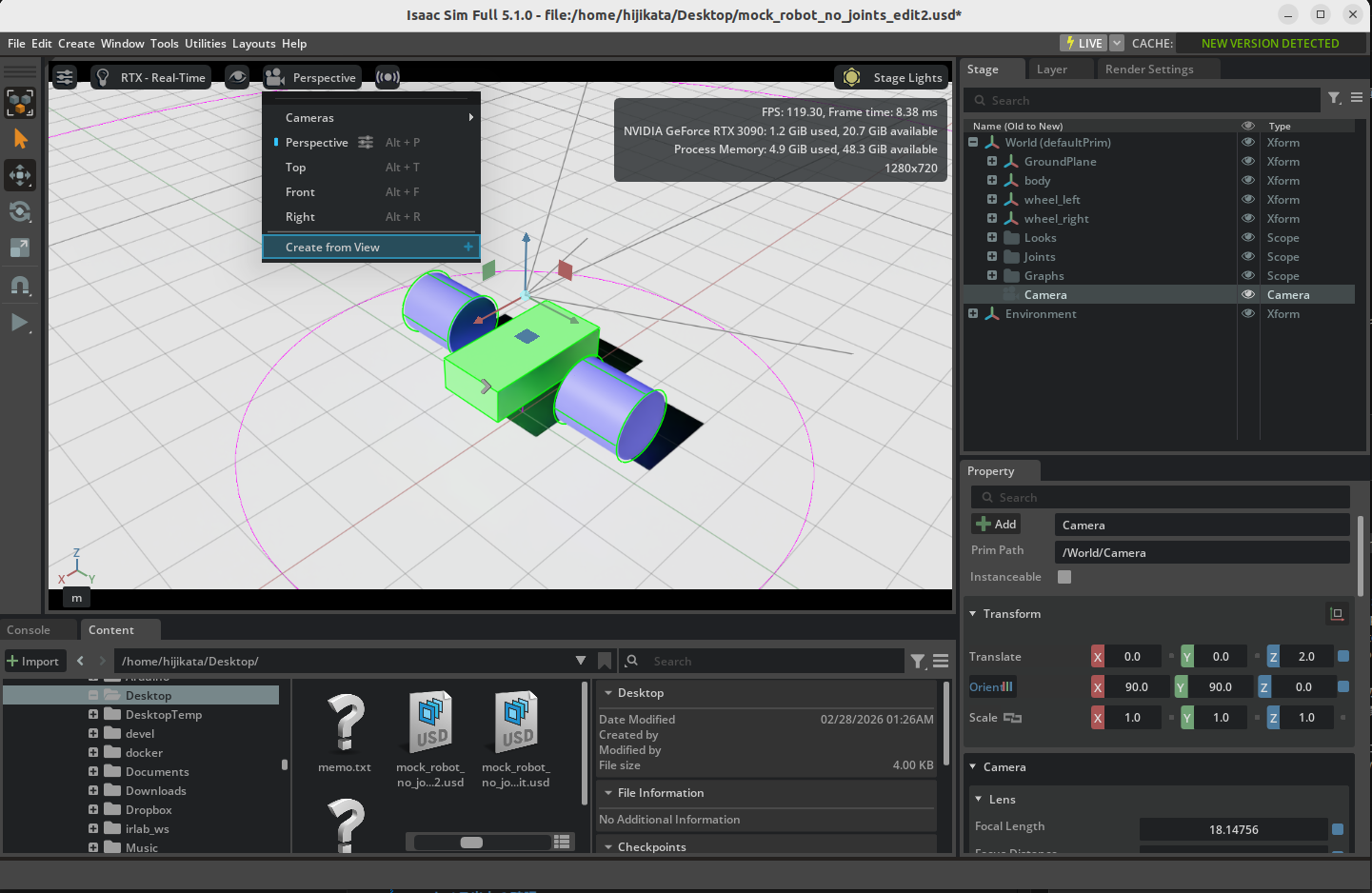Screen dimensions: 1372x893
Task: Expand the body prim in the Stage tree
Action: [993, 180]
